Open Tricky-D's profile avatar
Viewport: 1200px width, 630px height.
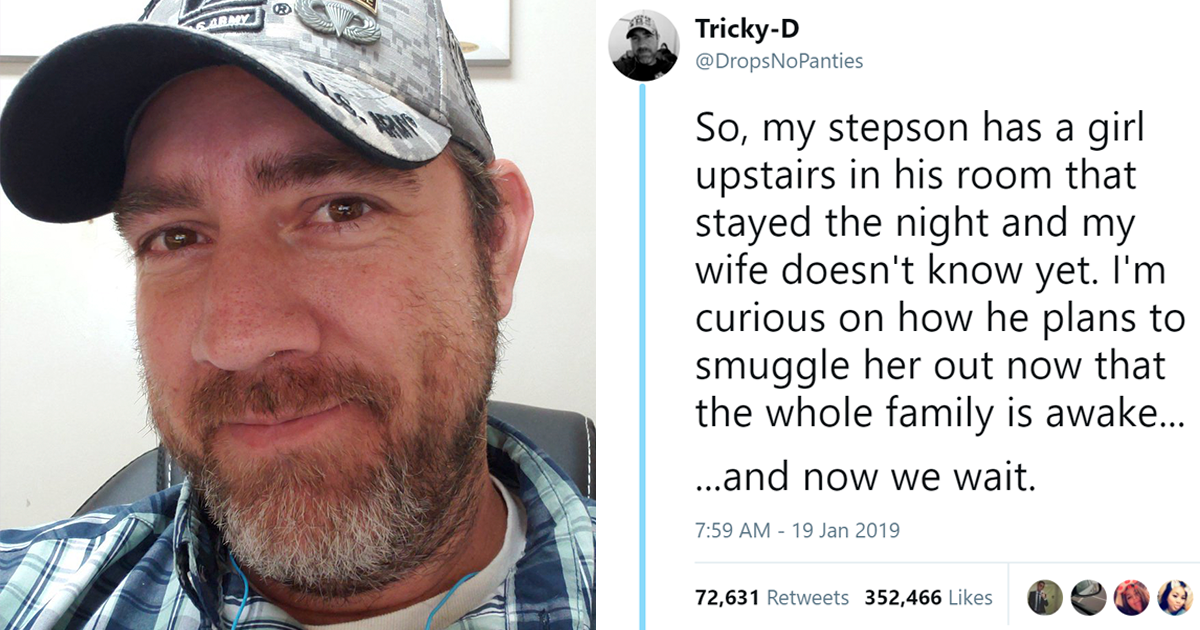pos(645,46)
